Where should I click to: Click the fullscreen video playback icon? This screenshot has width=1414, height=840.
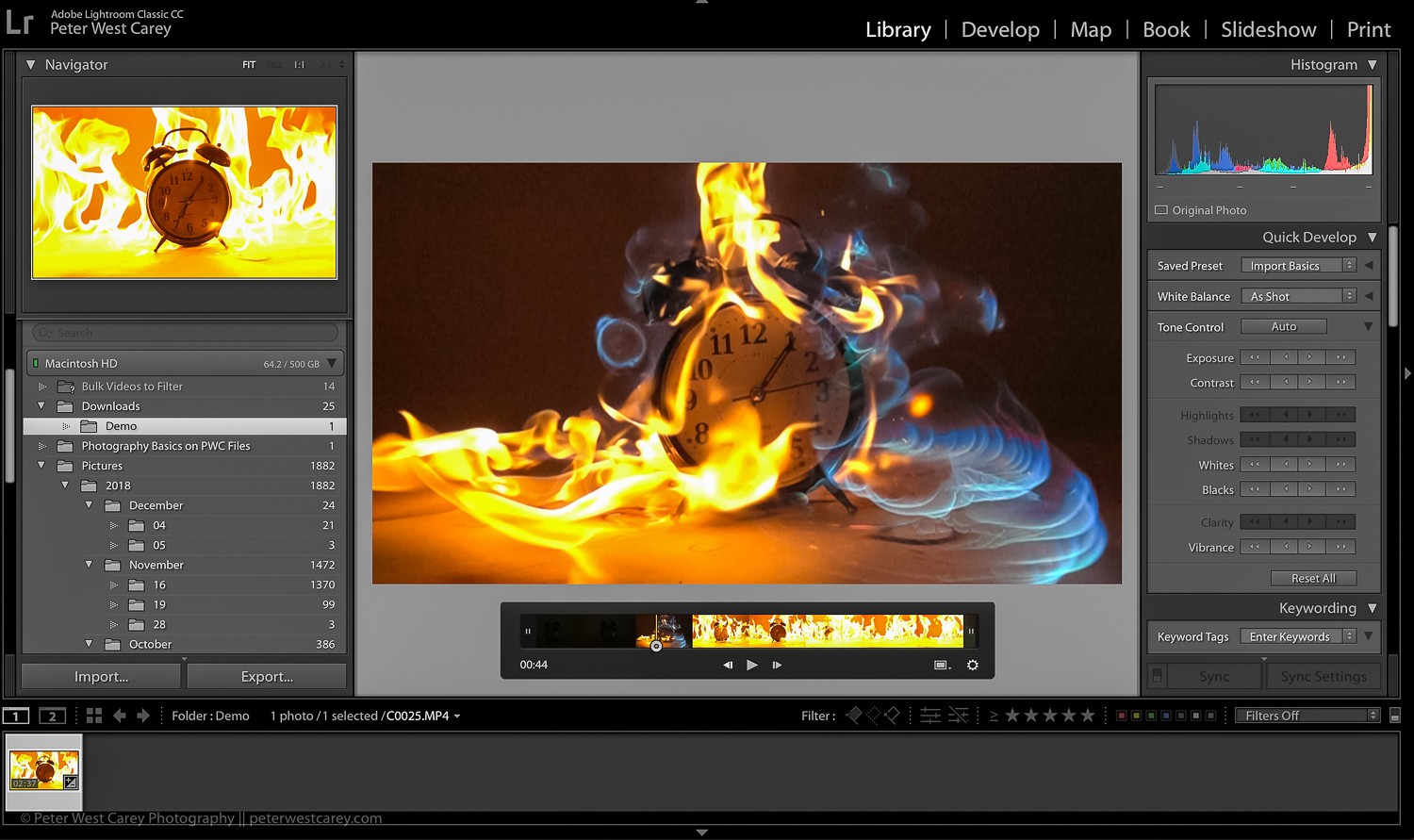[x=940, y=665]
